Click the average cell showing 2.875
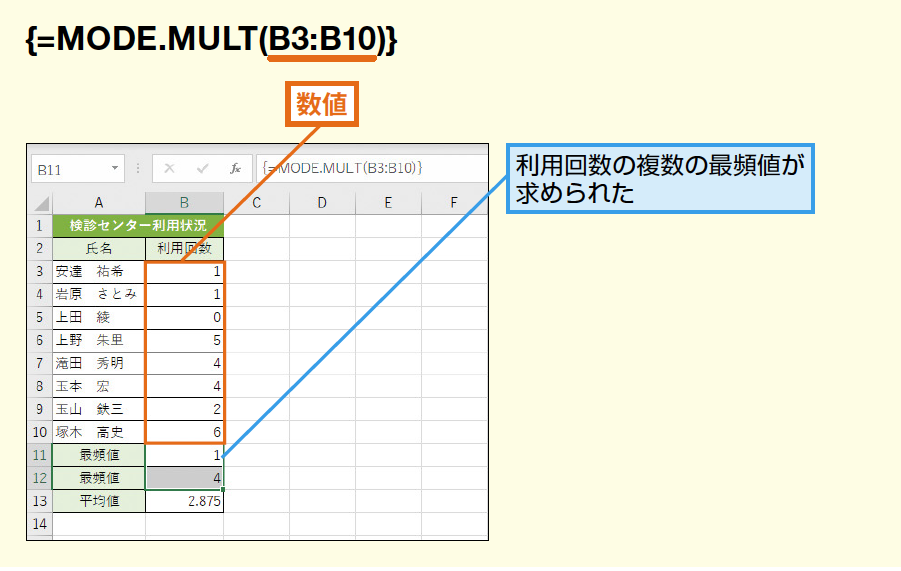Image resolution: width=901 pixels, height=571 pixels. (184, 501)
